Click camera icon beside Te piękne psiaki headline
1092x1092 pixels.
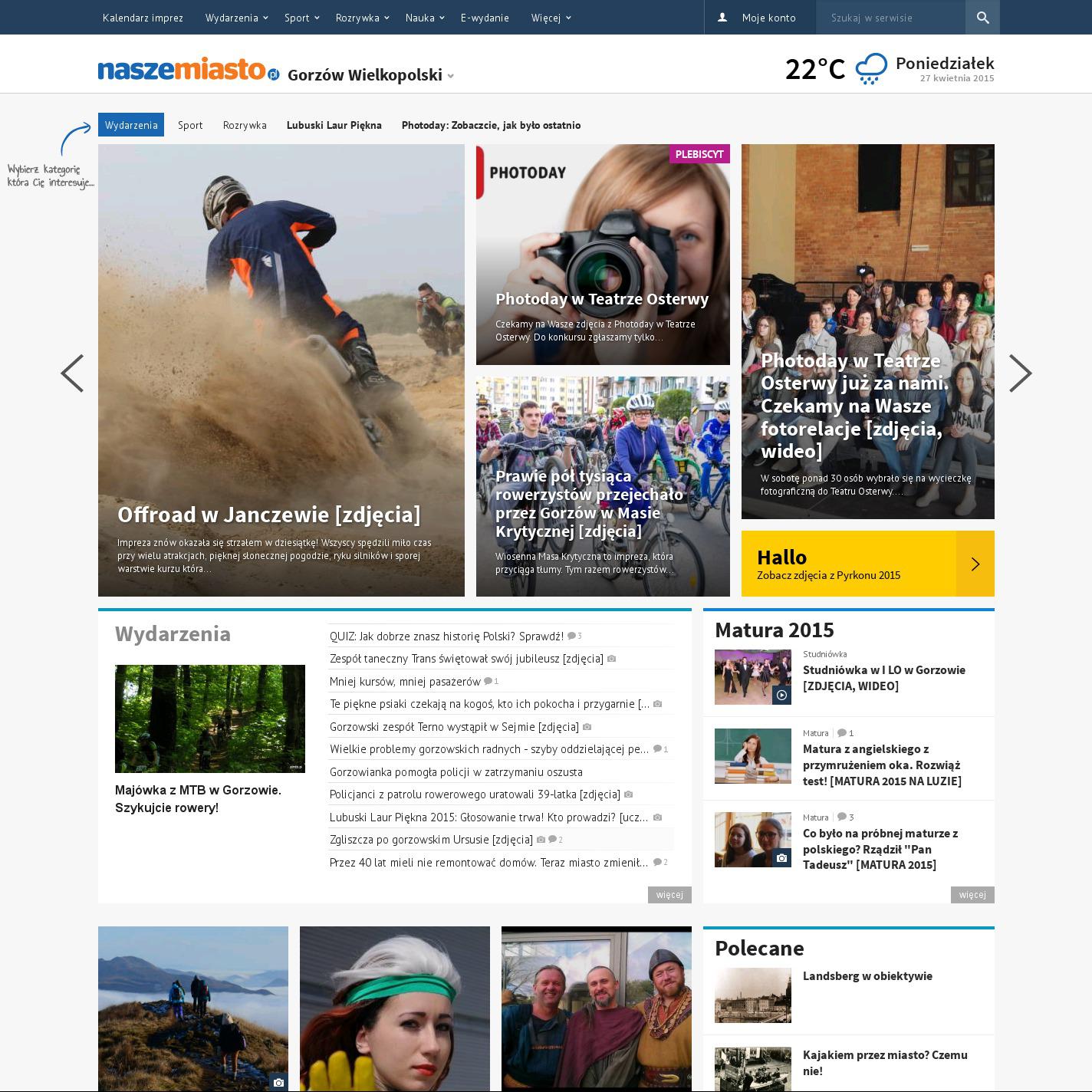click(657, 704)
